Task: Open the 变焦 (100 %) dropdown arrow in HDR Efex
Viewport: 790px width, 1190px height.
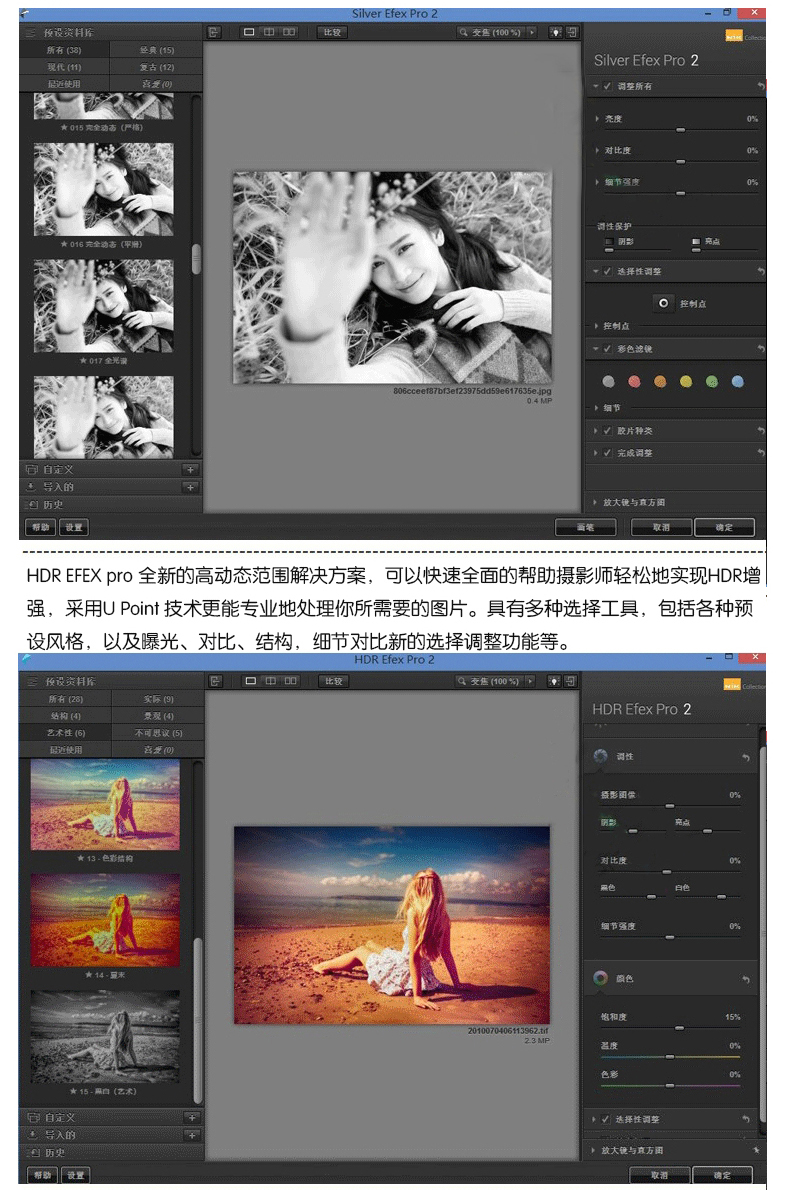Action: coord(530,682)
